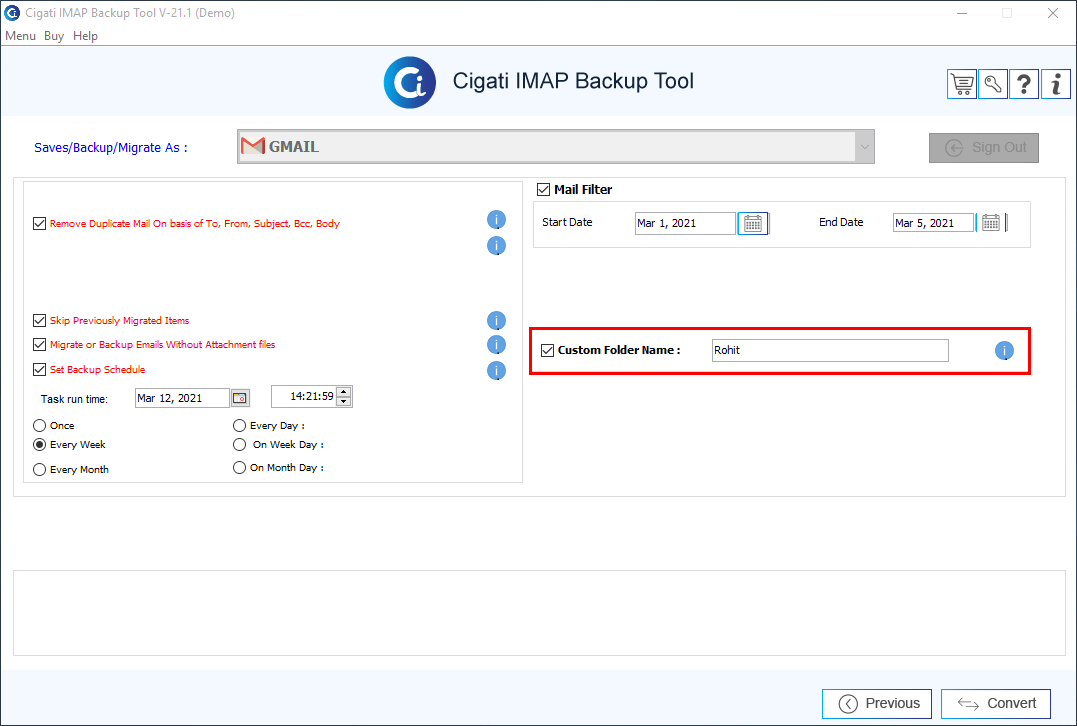Expand the GMAIL save-as dropdown
The height and width of the screenshot is (726, 1077).
tap(864, 147)
